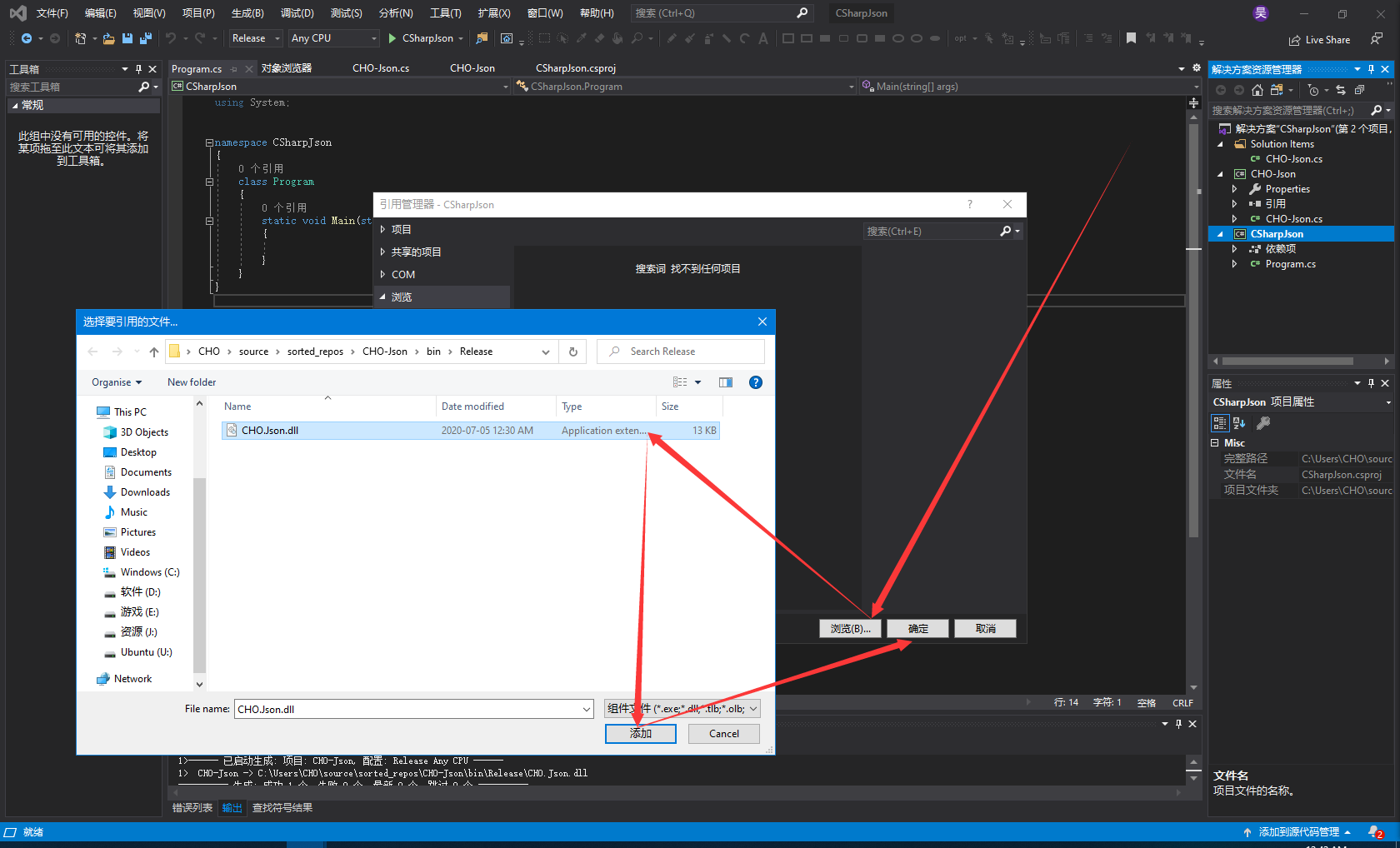This screenshot has width=1400, height=848.
Task: Switch to the CHO-Json.cs editor tab
Action: click(381, 68)
